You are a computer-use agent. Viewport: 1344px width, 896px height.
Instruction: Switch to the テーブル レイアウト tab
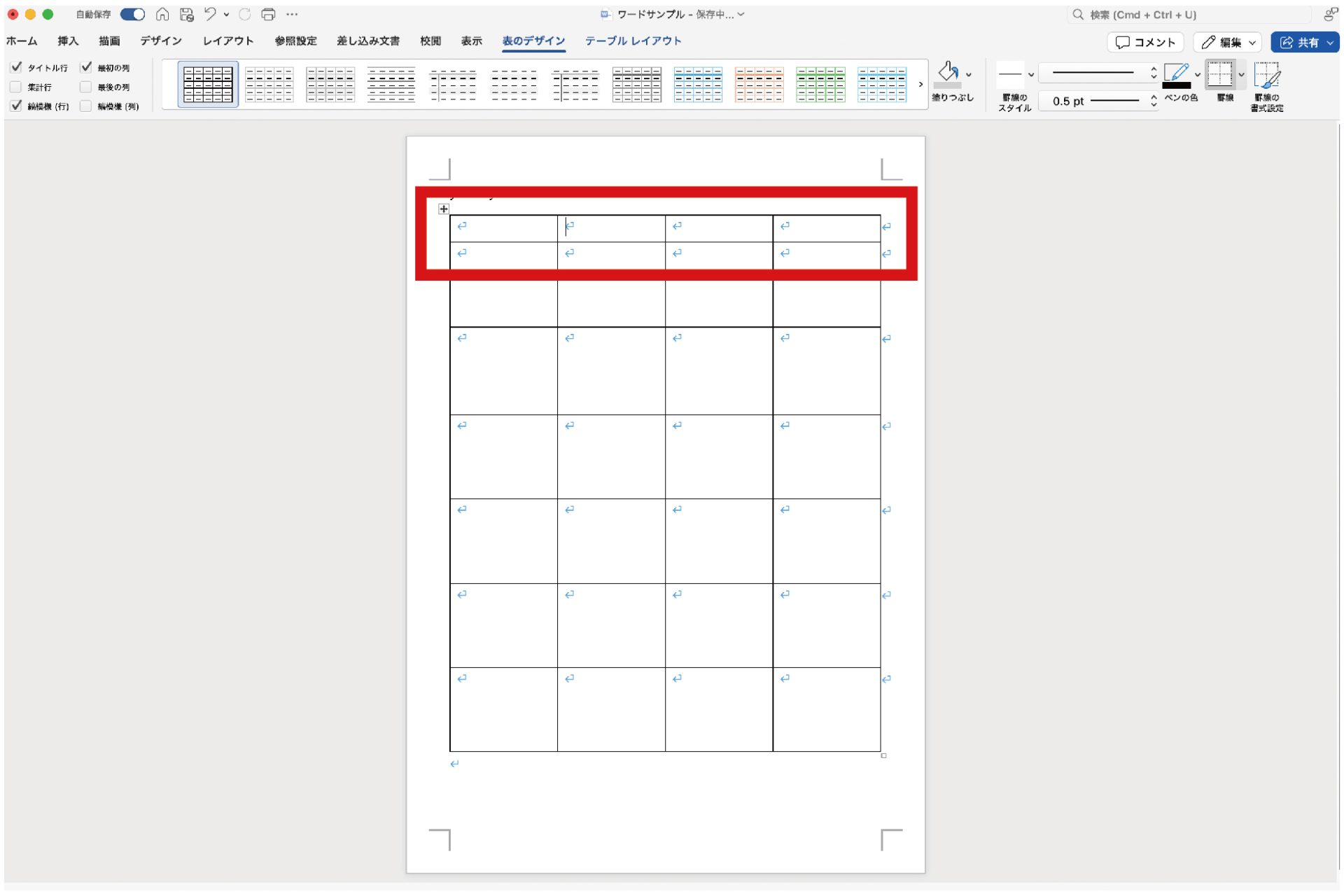pyautogui.click(x=633, y=41)
